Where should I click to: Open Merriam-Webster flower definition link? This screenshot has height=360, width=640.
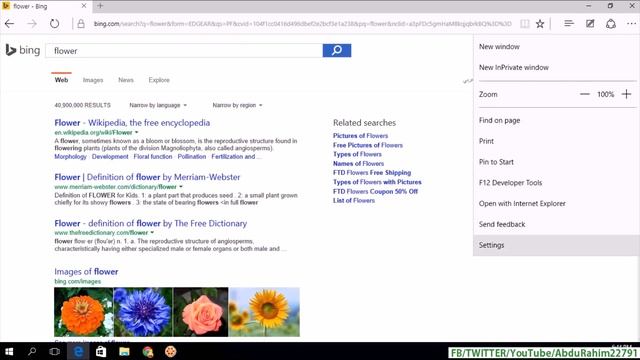(x=147, y=177)
